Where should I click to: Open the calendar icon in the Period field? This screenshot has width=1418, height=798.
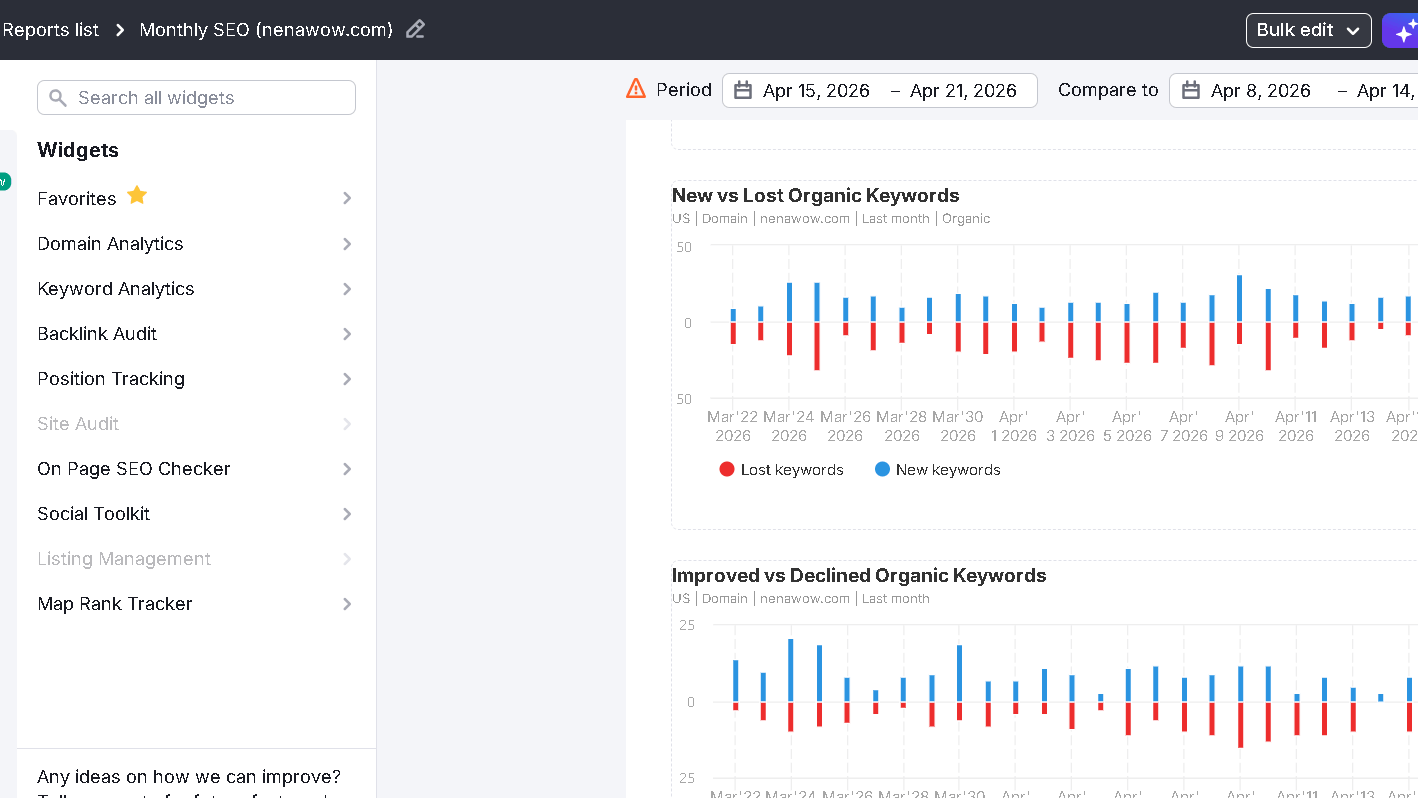click(x=742, y=89)
